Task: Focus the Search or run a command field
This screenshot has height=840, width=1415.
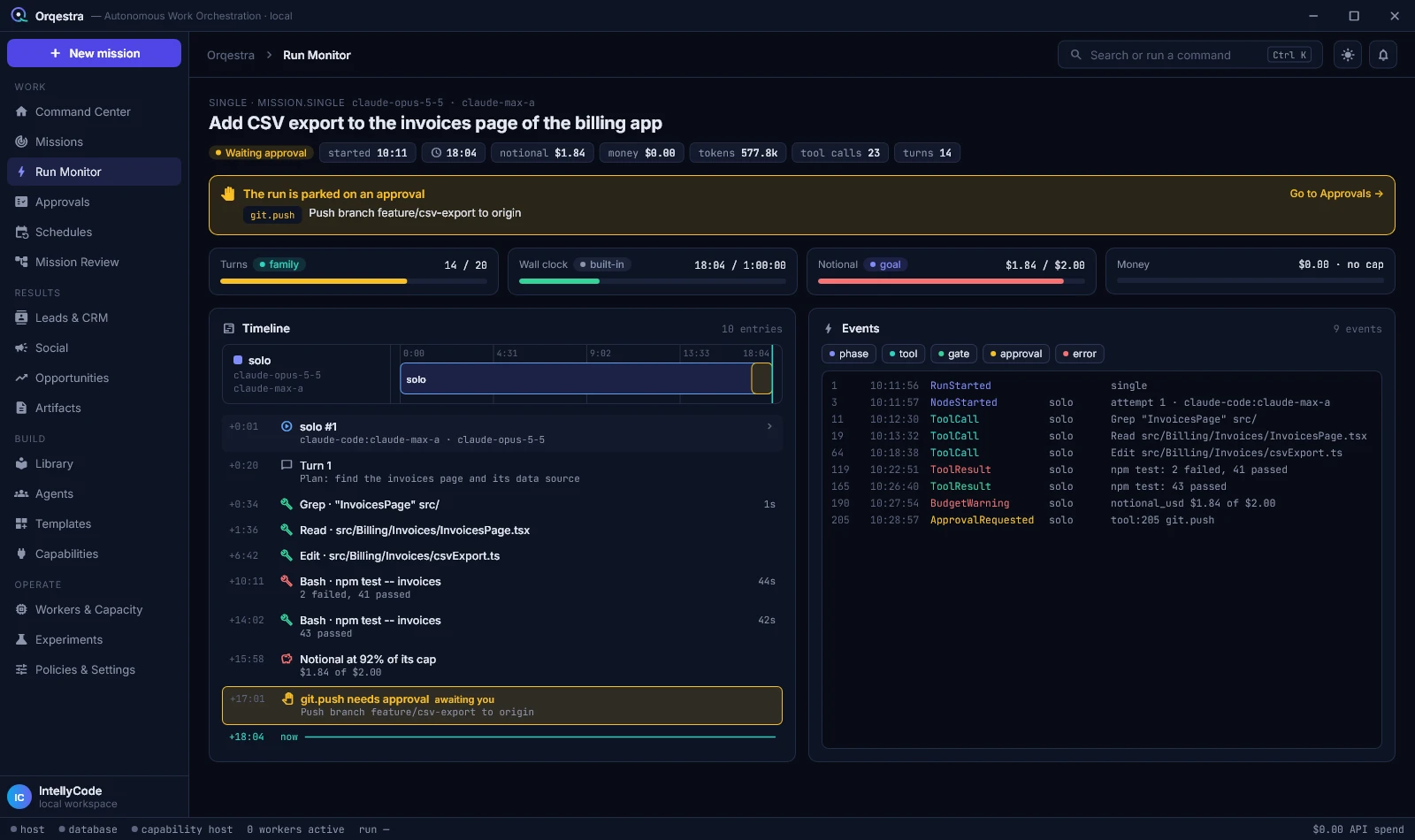Action: [1190, 55]
